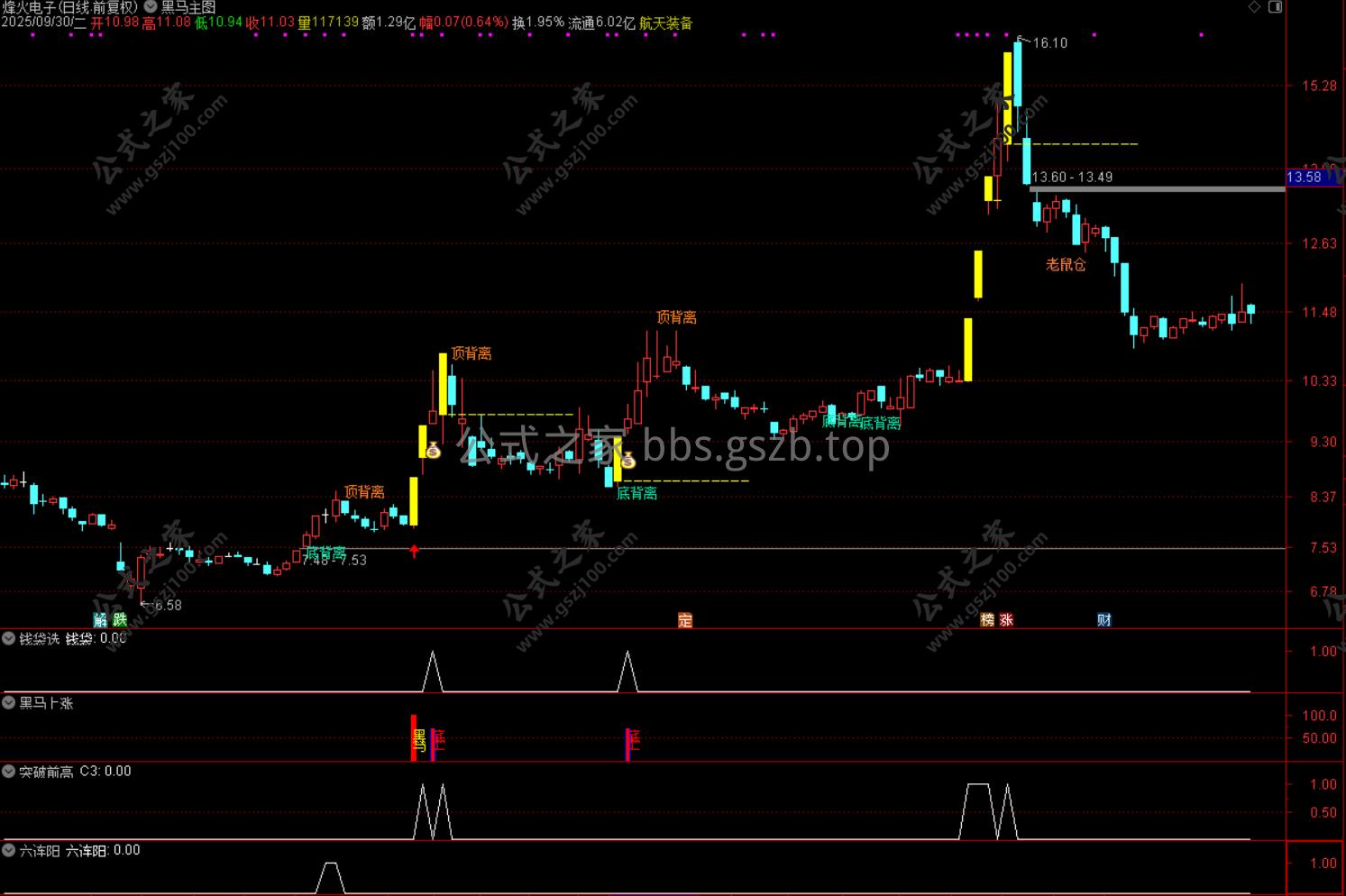Image resolution: width=1346 pixels, height=896 pixels.
Task: Click the 9.30 price axis label
Action: click(x=1323, y=442)
